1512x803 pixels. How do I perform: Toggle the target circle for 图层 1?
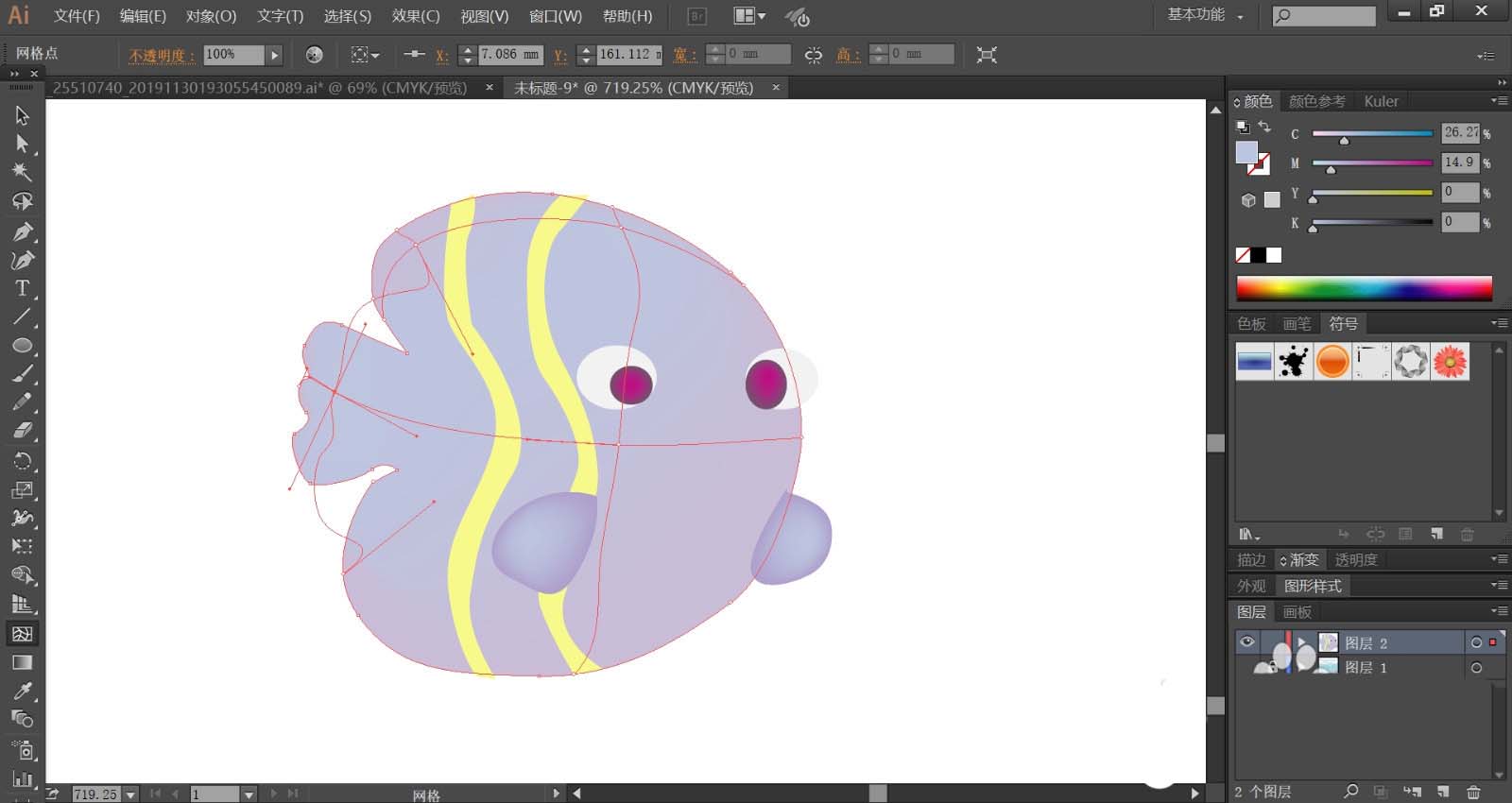click(x=1476, y=668)
